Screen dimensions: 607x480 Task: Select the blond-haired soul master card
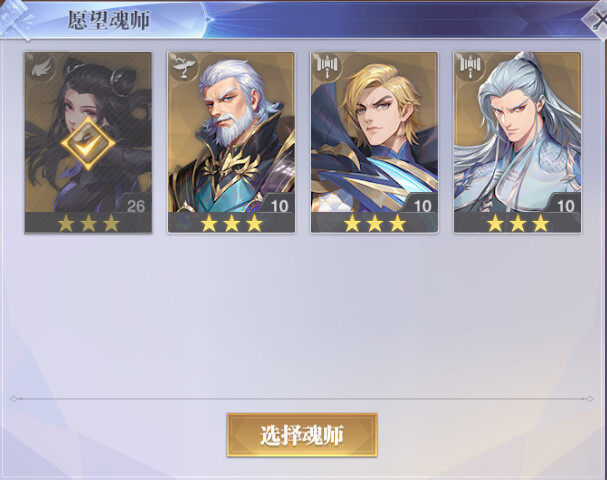[374, 142]
